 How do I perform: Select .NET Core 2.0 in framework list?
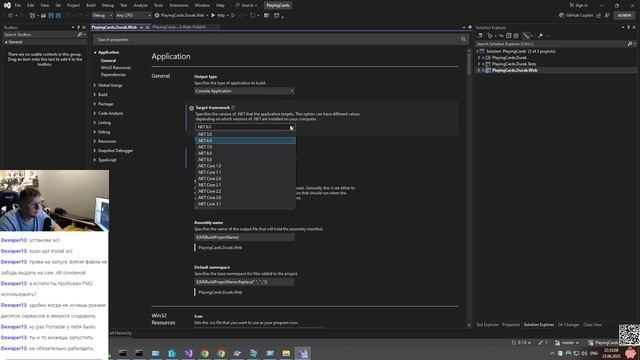click(x=245, y=179)
